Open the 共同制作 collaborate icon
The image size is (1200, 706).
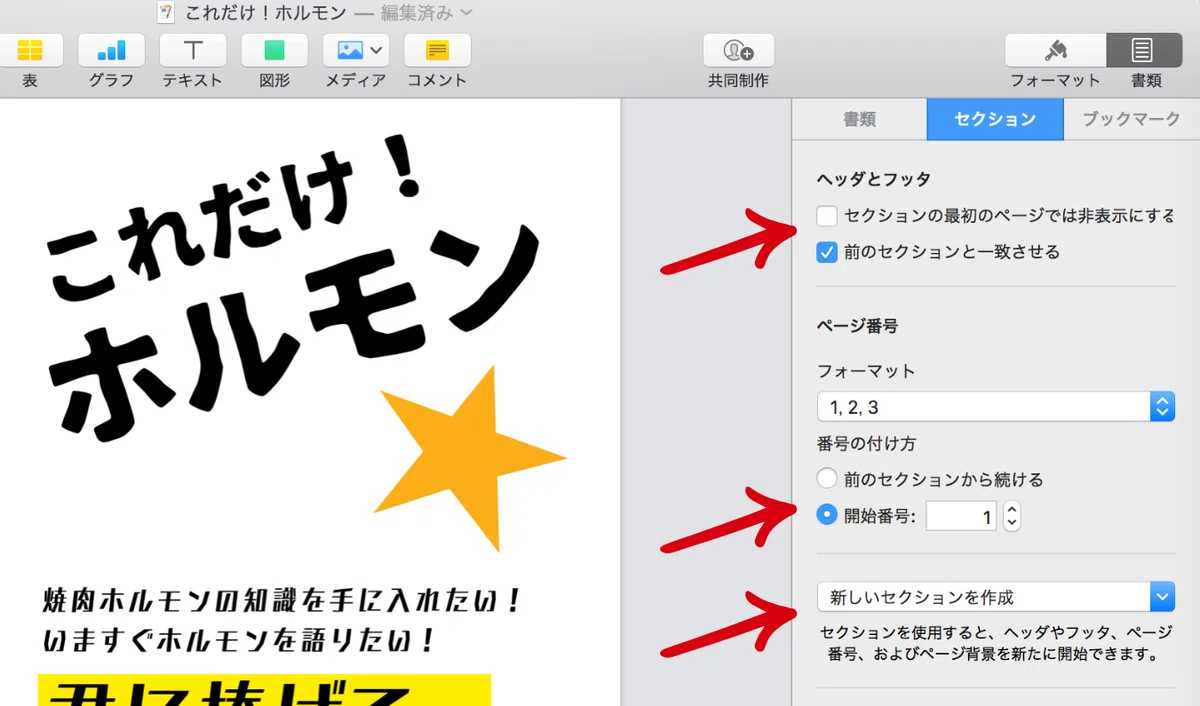tap(739, 50)
